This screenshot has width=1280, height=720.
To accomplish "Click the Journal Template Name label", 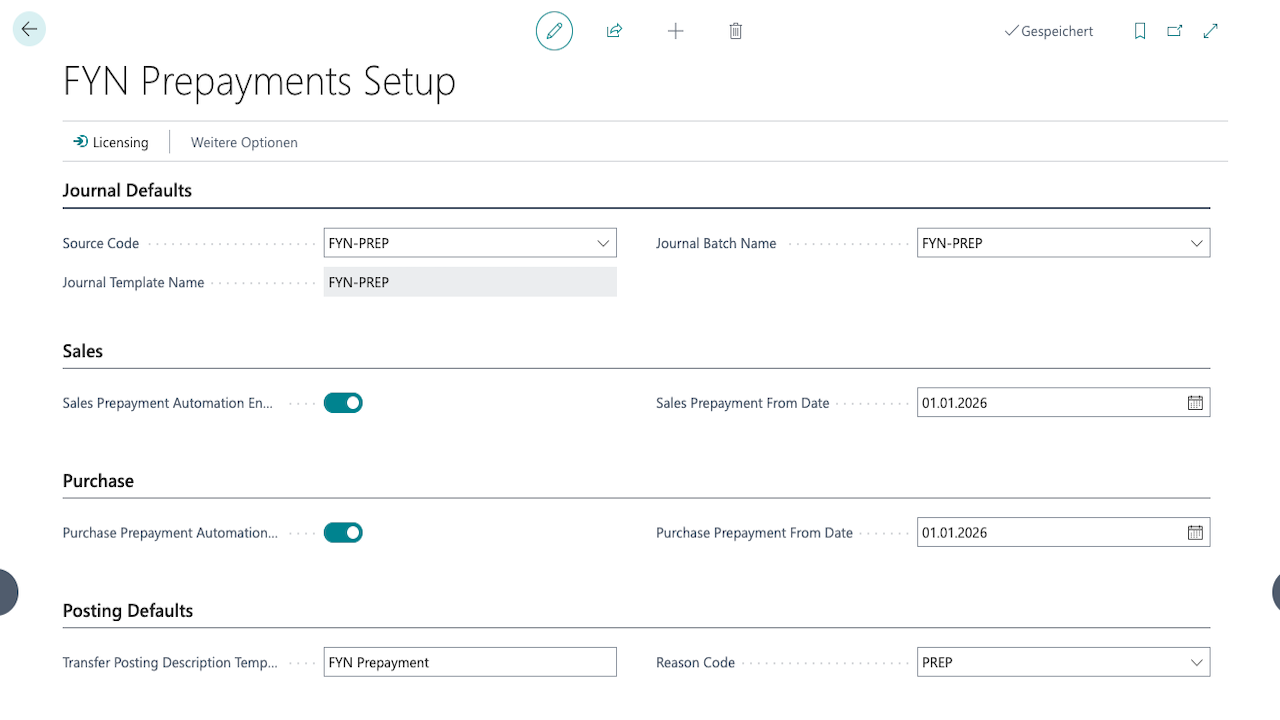I will [133, 283].
